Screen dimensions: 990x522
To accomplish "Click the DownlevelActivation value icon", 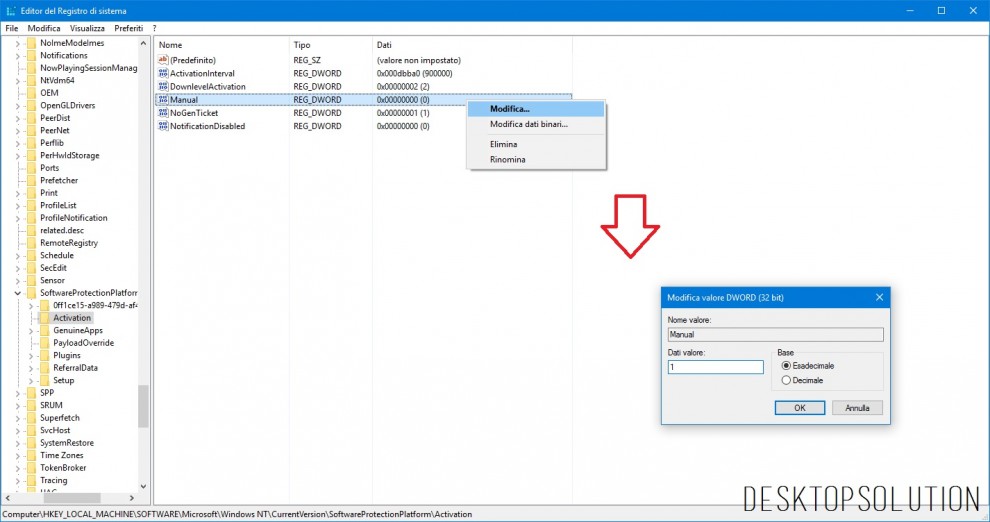I will (x=163, y=87).
